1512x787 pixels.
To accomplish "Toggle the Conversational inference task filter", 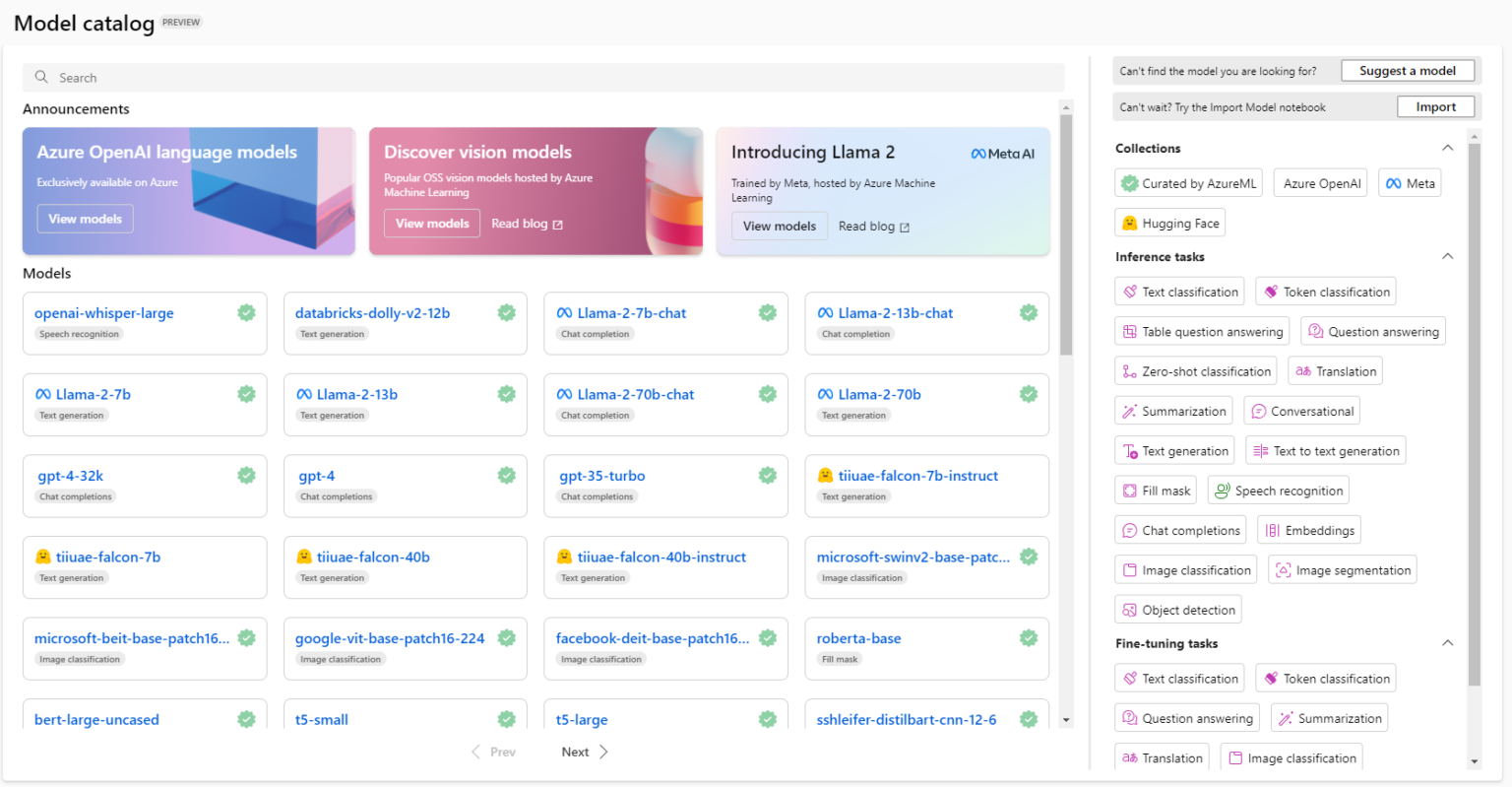I will tap(1301, 410).
